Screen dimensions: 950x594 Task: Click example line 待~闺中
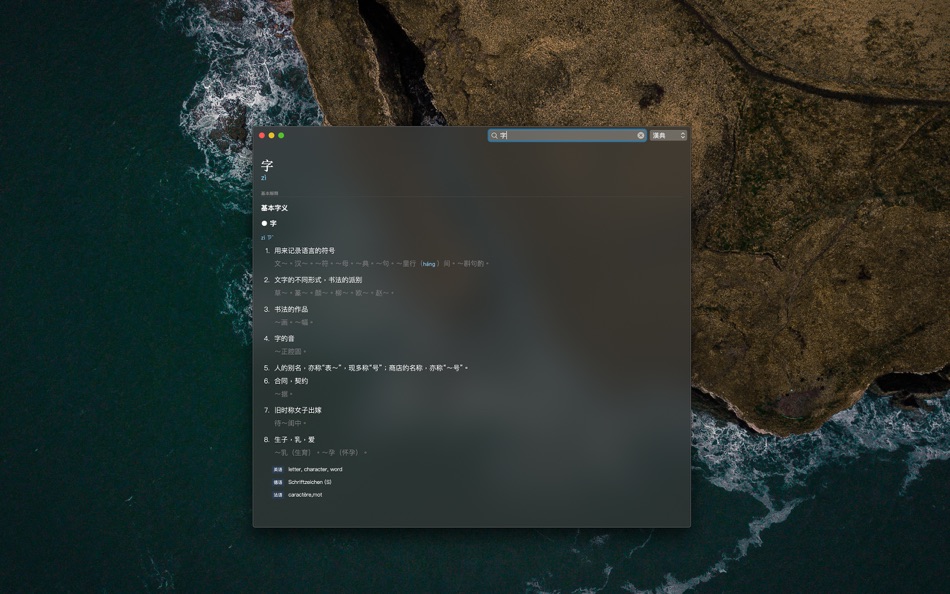(290, 423)
